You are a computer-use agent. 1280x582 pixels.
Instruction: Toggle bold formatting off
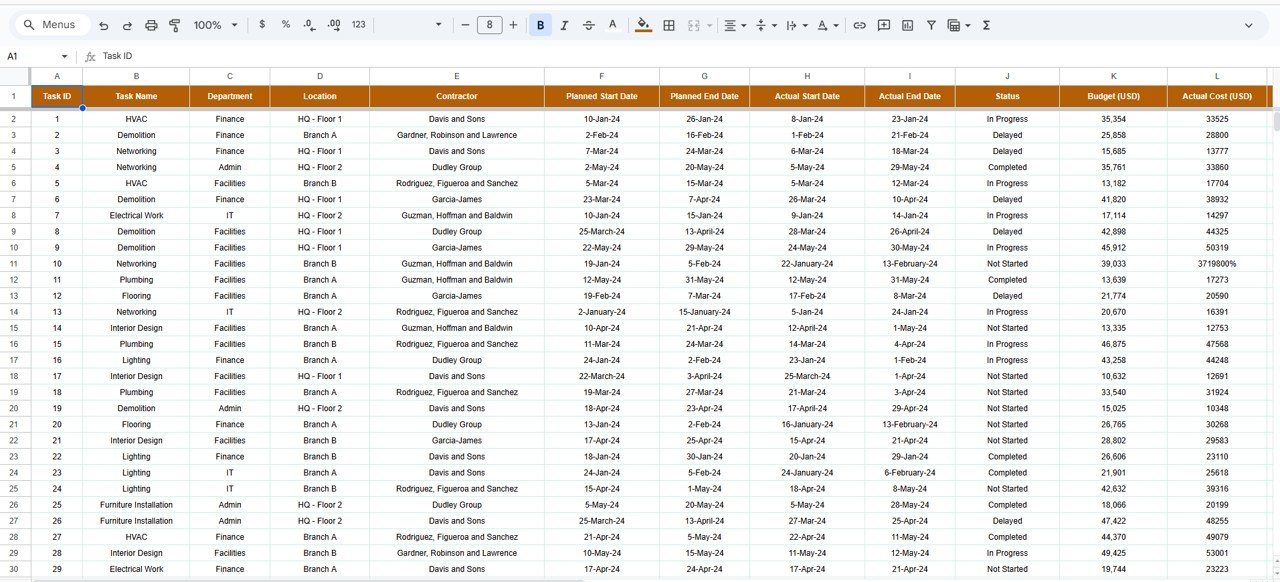click(540, 25)
